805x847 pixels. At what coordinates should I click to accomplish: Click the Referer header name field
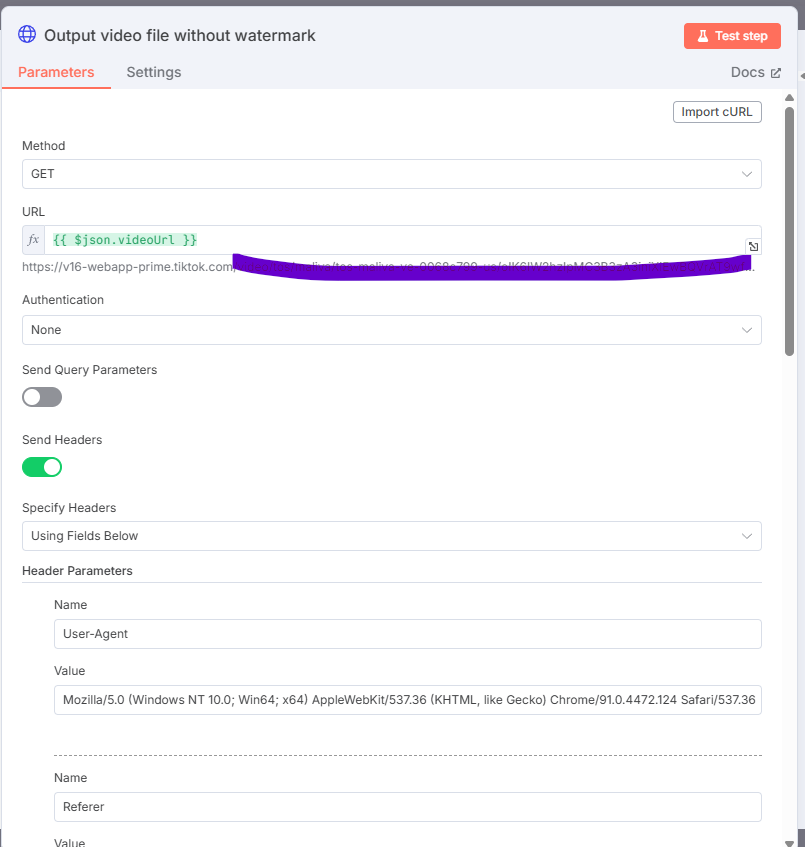tap(408, 807)
